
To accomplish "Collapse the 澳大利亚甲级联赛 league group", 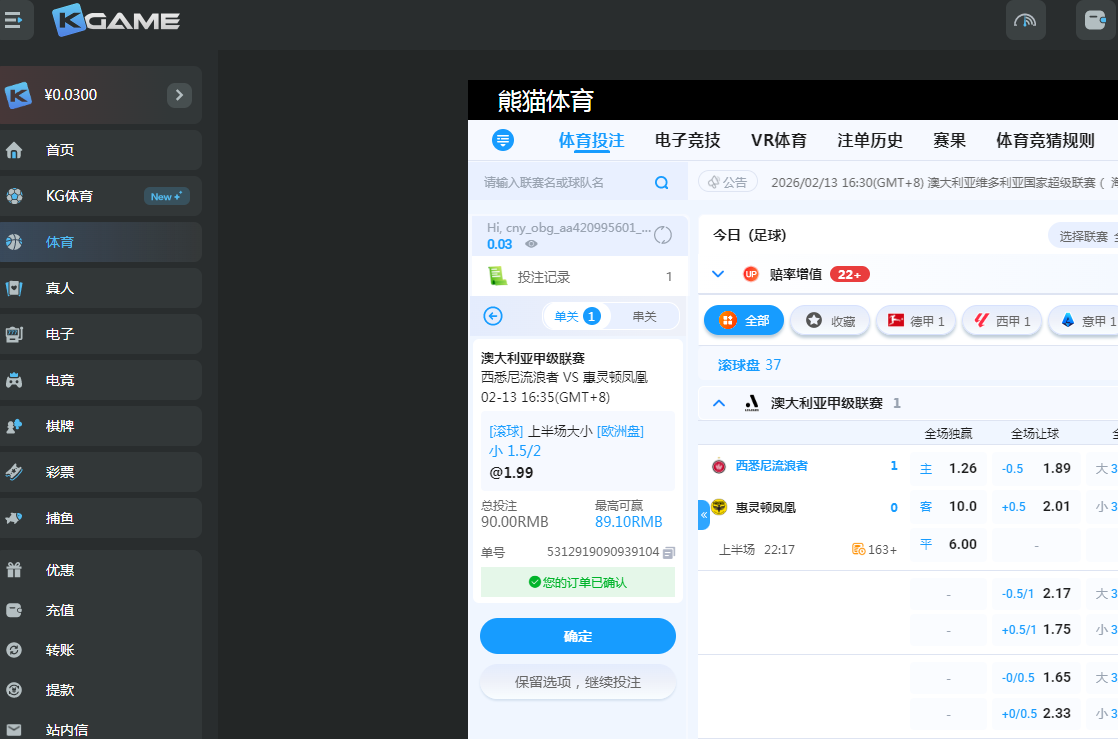I will [718, 403].
